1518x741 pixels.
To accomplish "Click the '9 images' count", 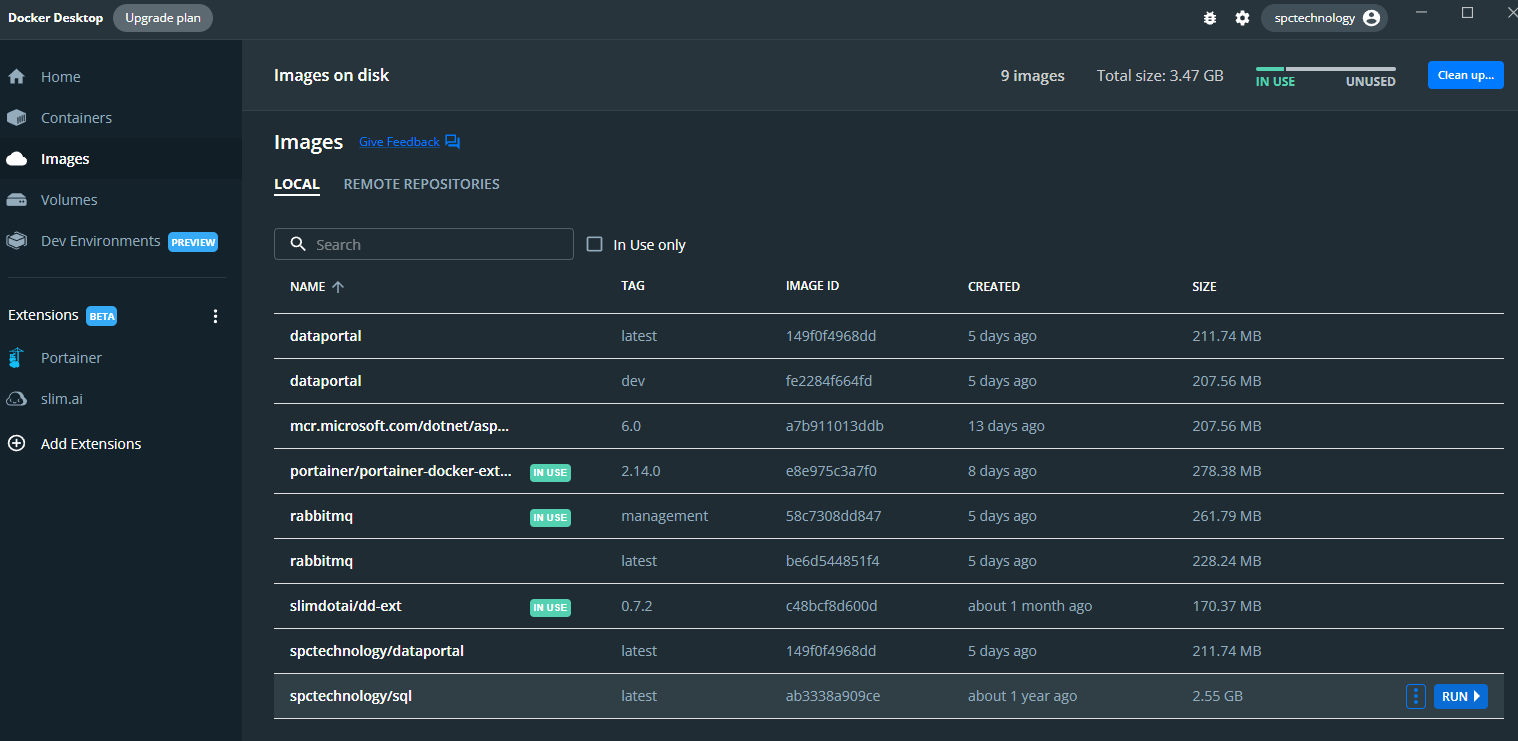I will pyautogui.click(x=1032, y=75).
